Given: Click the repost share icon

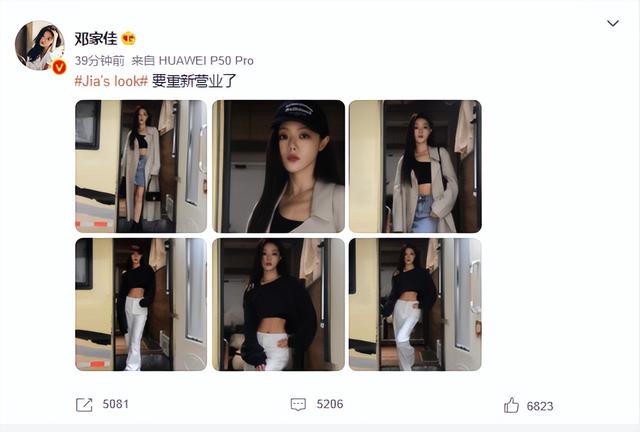Looking at the screenshot, I should click(x=84, y=405).
